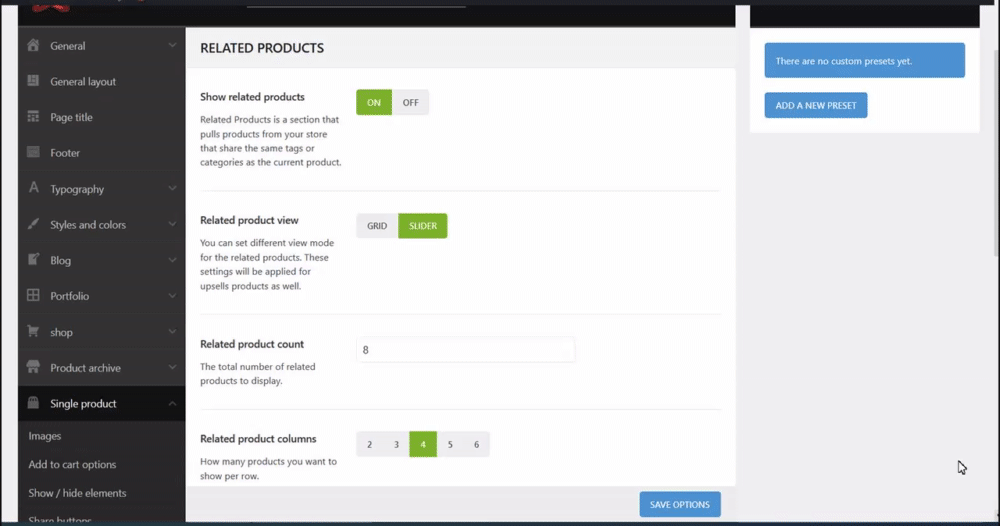1000x526 pixels.
Task: Click the Show related products label
Action: (253, 97)
